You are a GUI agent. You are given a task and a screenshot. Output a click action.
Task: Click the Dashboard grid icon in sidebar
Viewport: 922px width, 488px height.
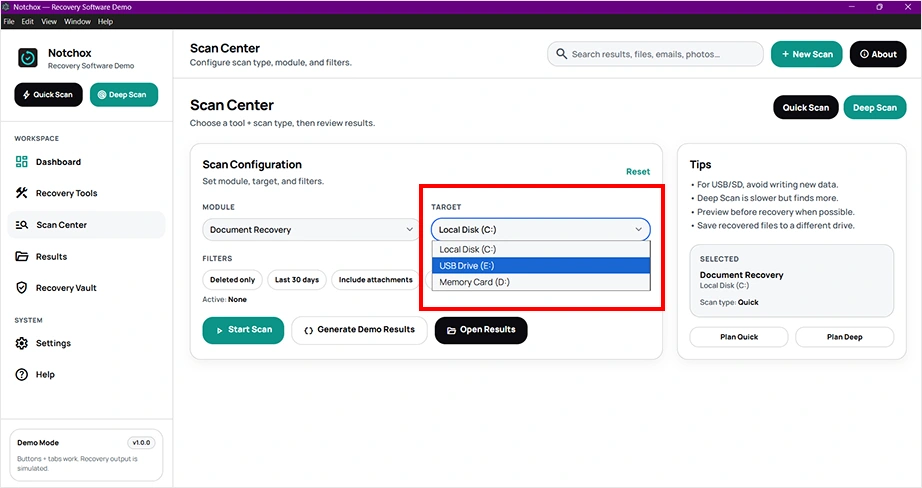pos(22,162)
